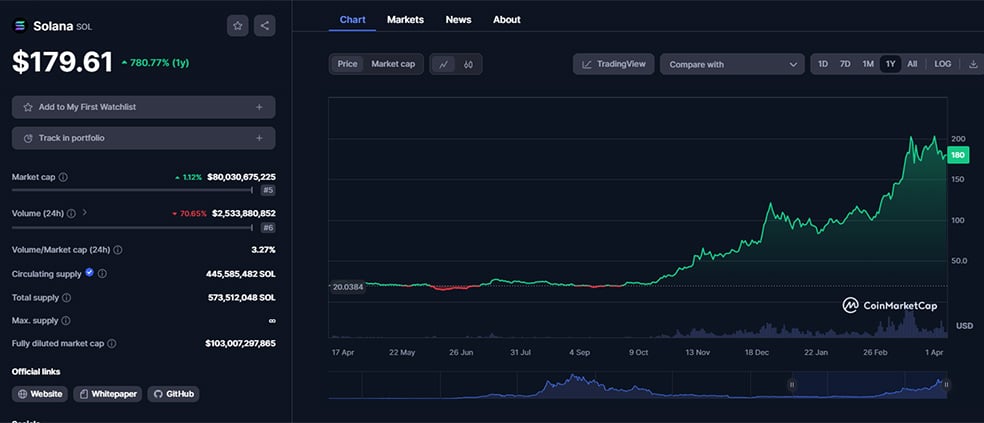
Task: Switch to candlestick chart view icon
Action: 468,64
